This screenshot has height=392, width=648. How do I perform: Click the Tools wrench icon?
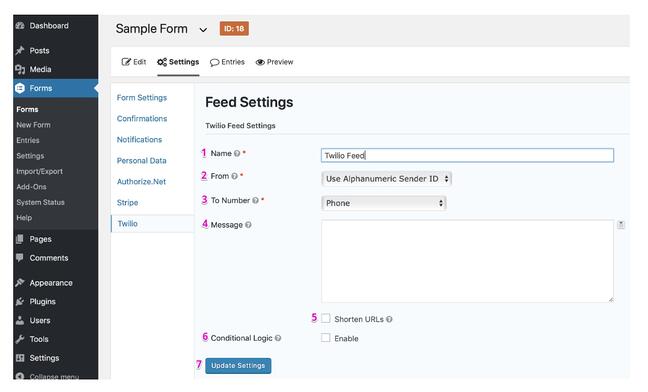[x=20, y=339]
